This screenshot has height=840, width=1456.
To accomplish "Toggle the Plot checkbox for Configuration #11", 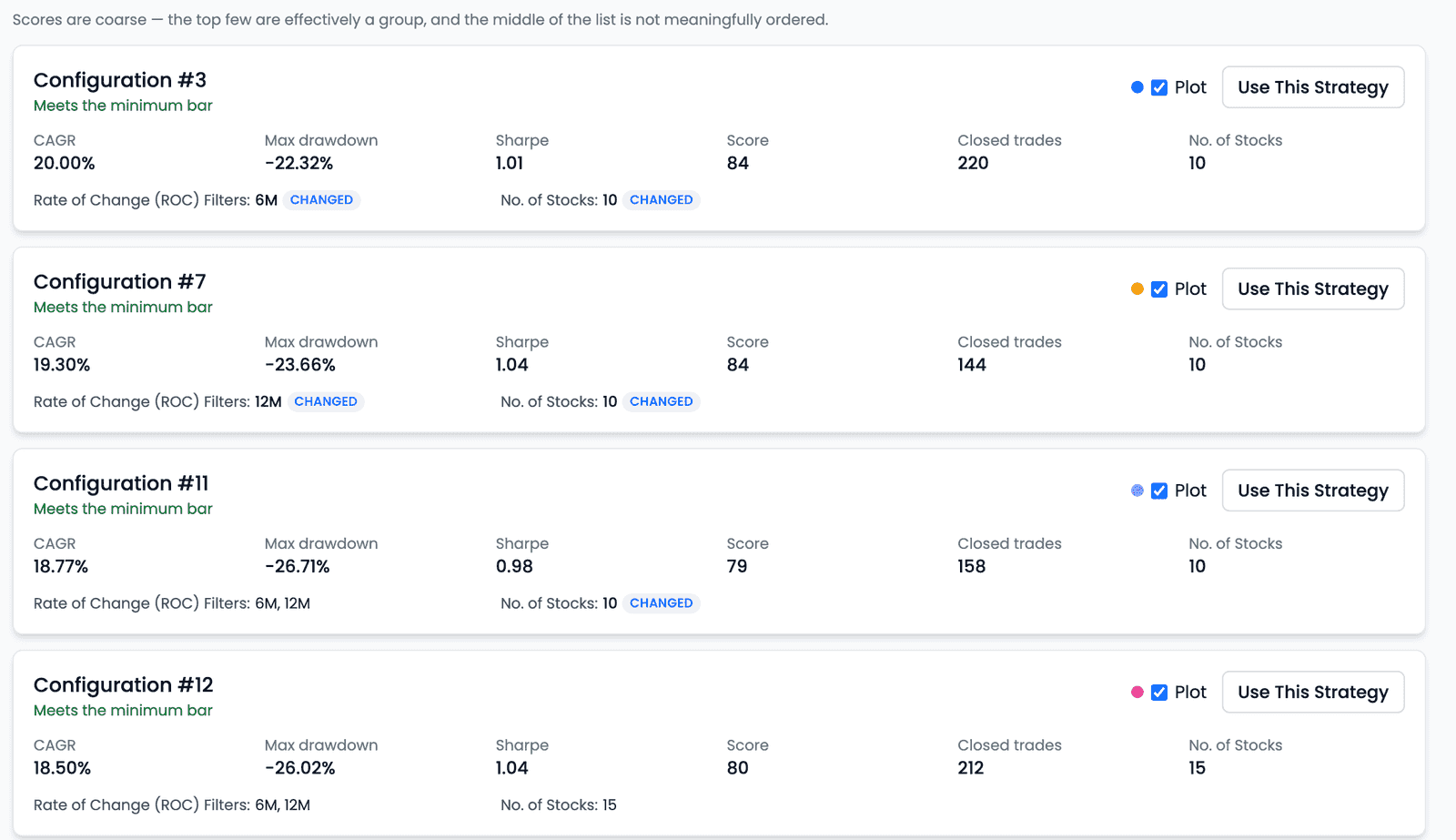I will coord(1159,491).
